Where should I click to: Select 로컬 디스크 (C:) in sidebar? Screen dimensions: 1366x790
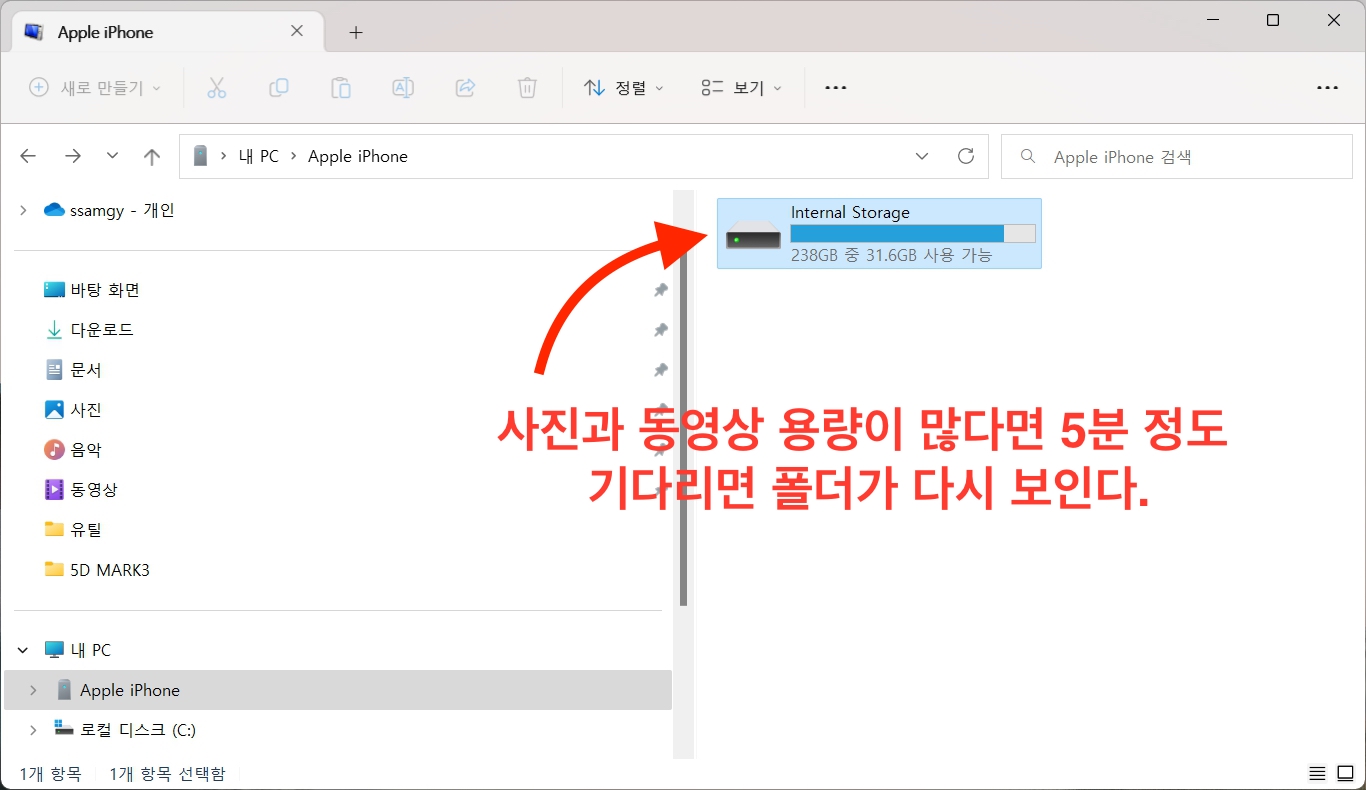tap(125, 730)
